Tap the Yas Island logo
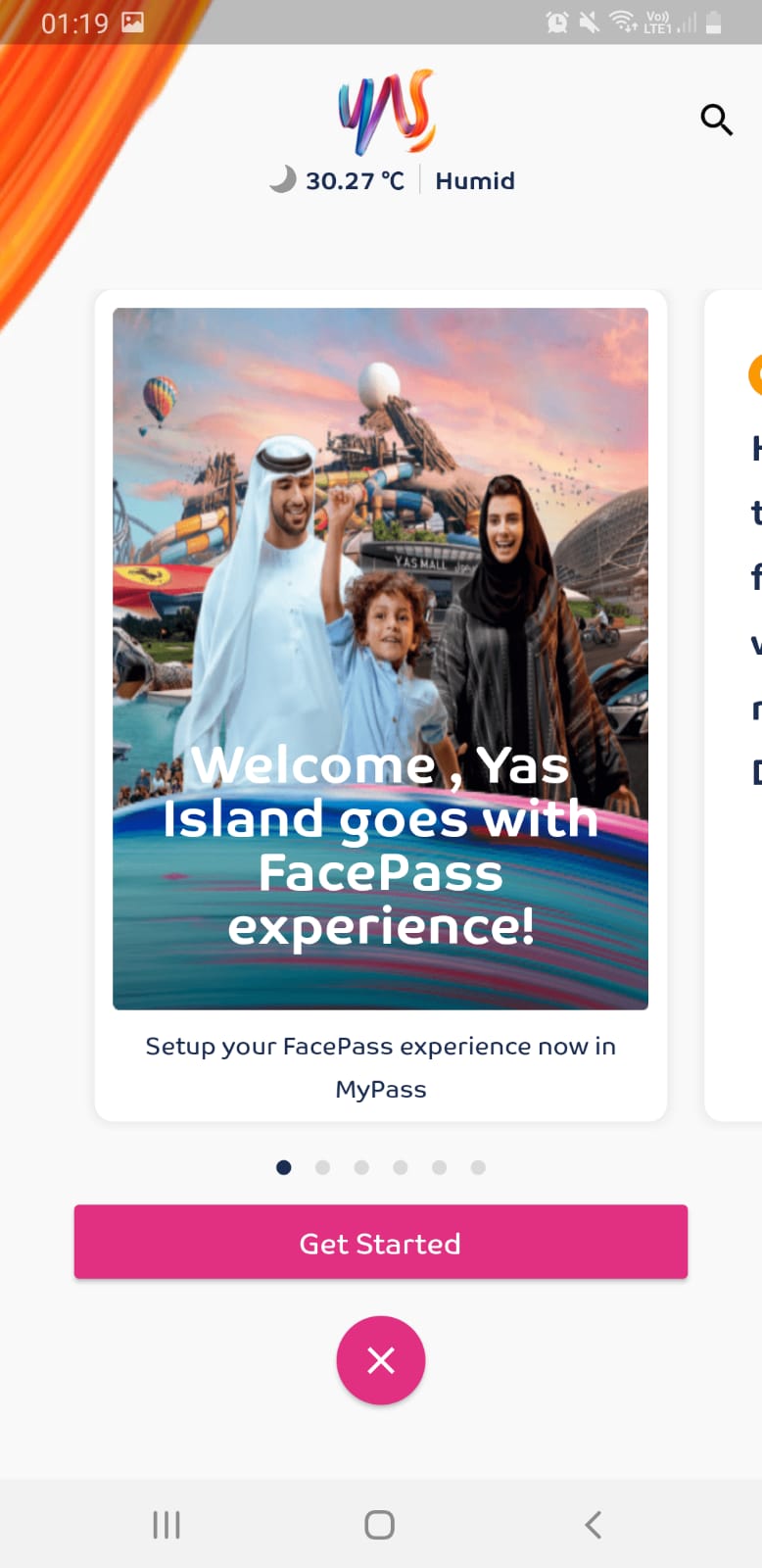The height and width of the screenshot is (1568, 762). coord(386,112)
